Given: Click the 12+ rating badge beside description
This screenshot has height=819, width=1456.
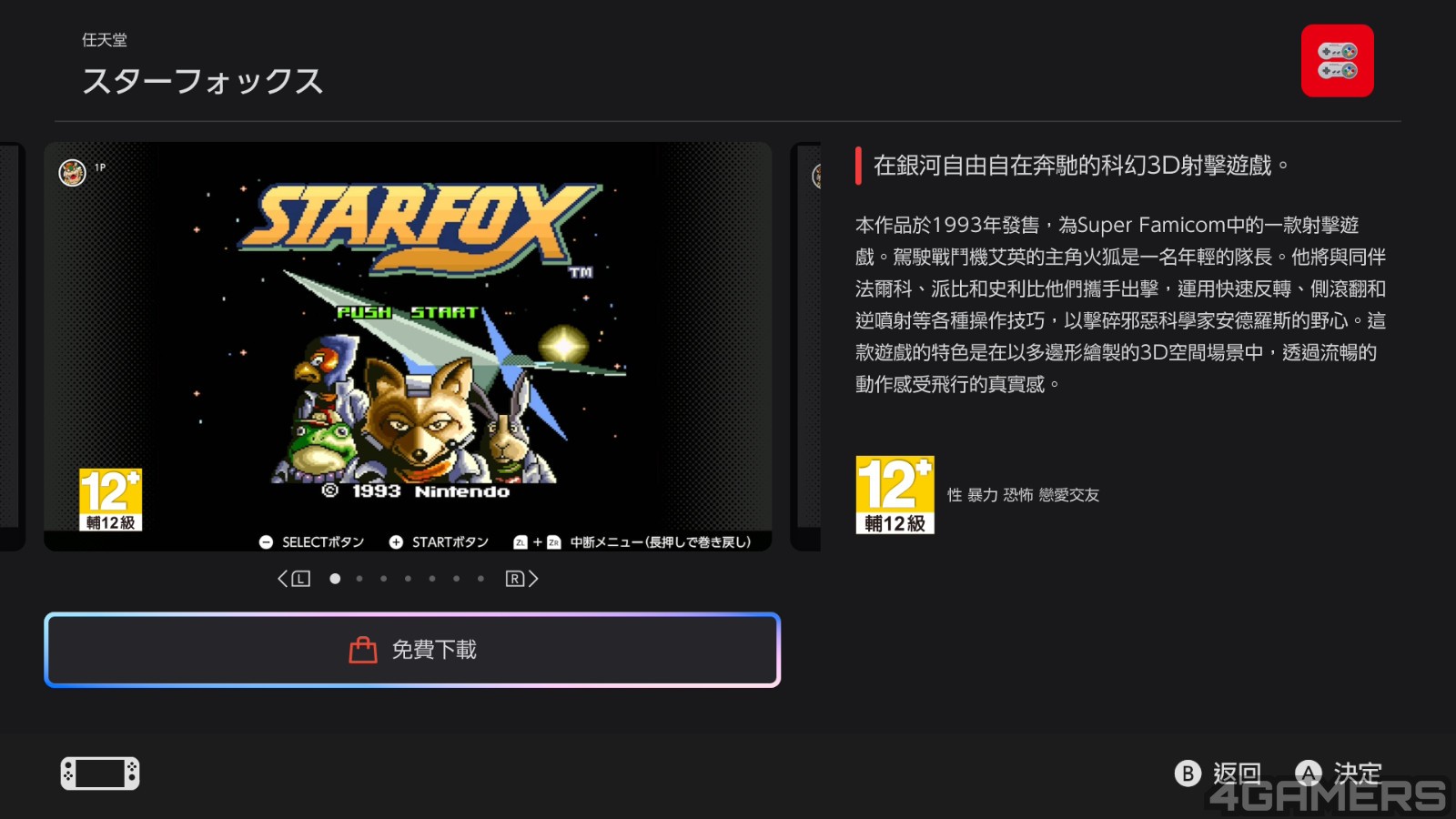Looking at the screenshot, I should tap(895, 495).
